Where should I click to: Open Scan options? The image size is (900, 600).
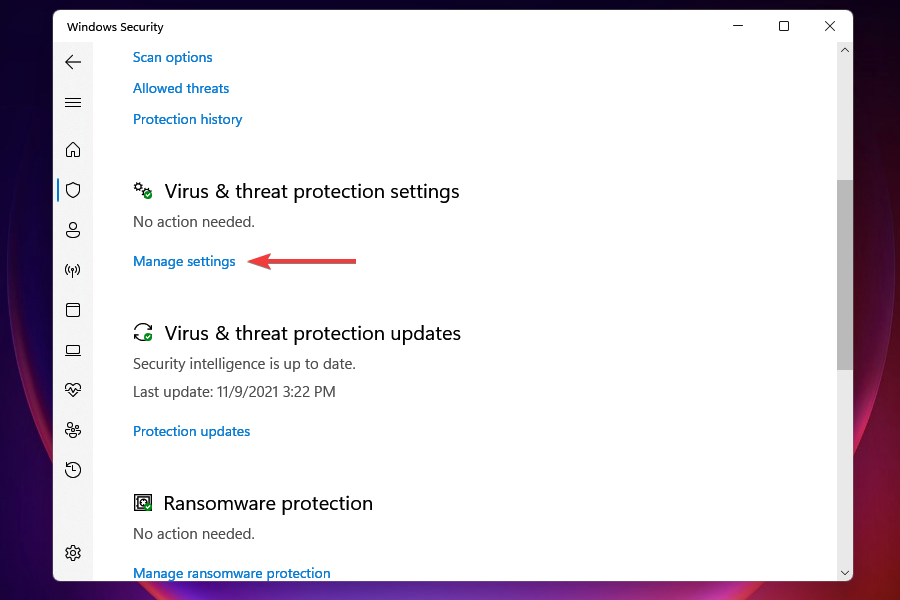(x=172, y=57)
